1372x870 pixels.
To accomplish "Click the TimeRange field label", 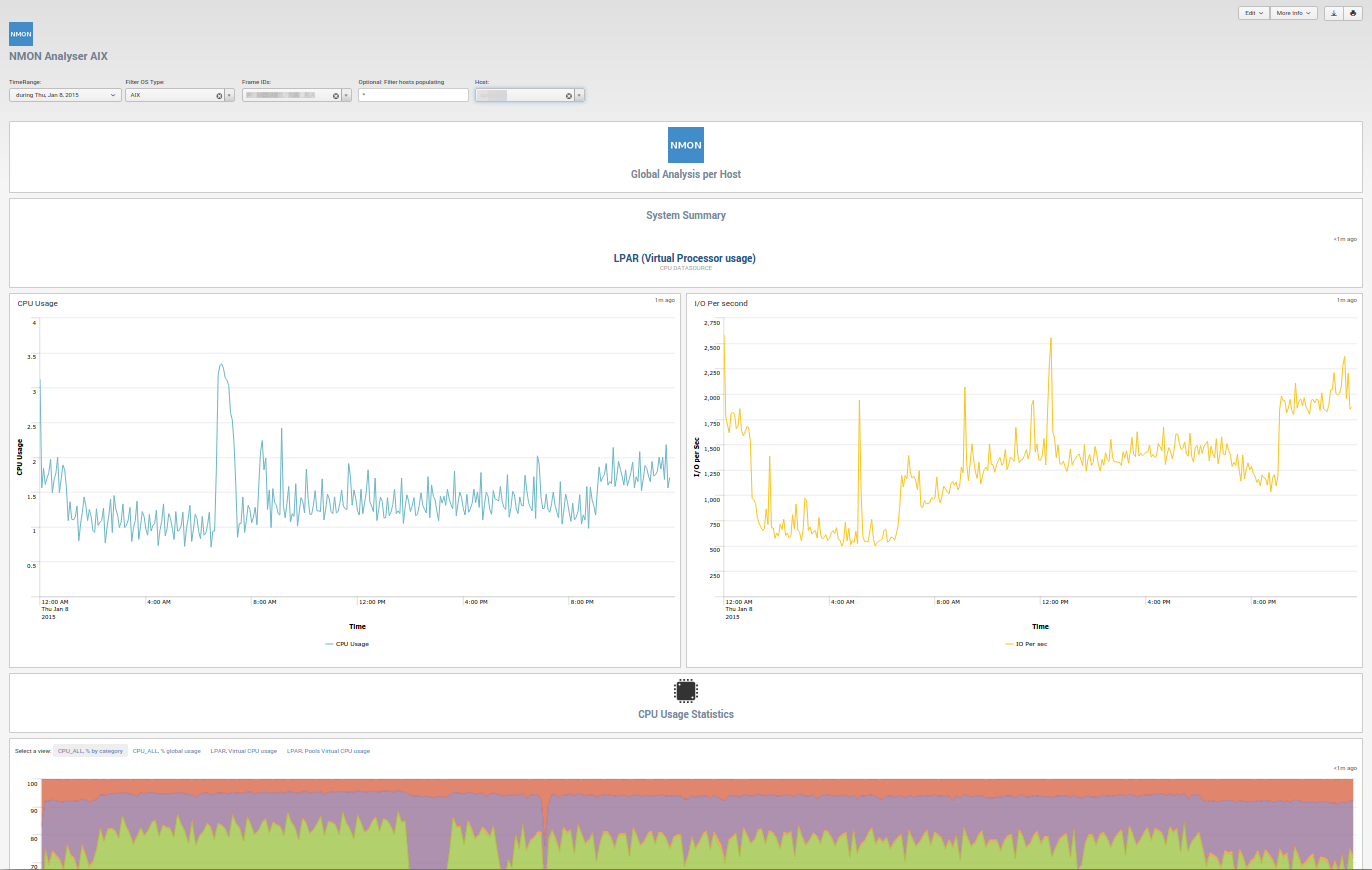I will pos(25,82).
